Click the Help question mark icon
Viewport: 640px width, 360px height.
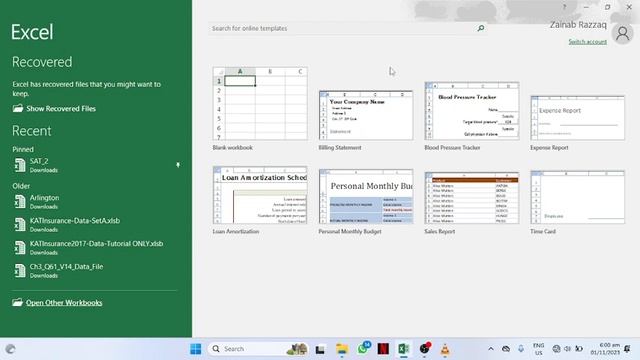[x=564, y=7]
